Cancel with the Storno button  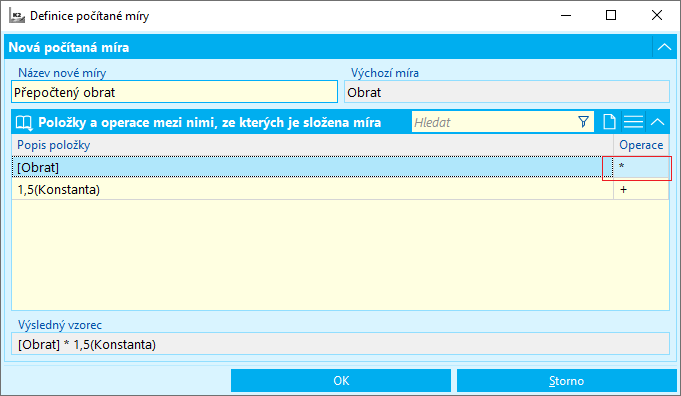click(566, 380)
